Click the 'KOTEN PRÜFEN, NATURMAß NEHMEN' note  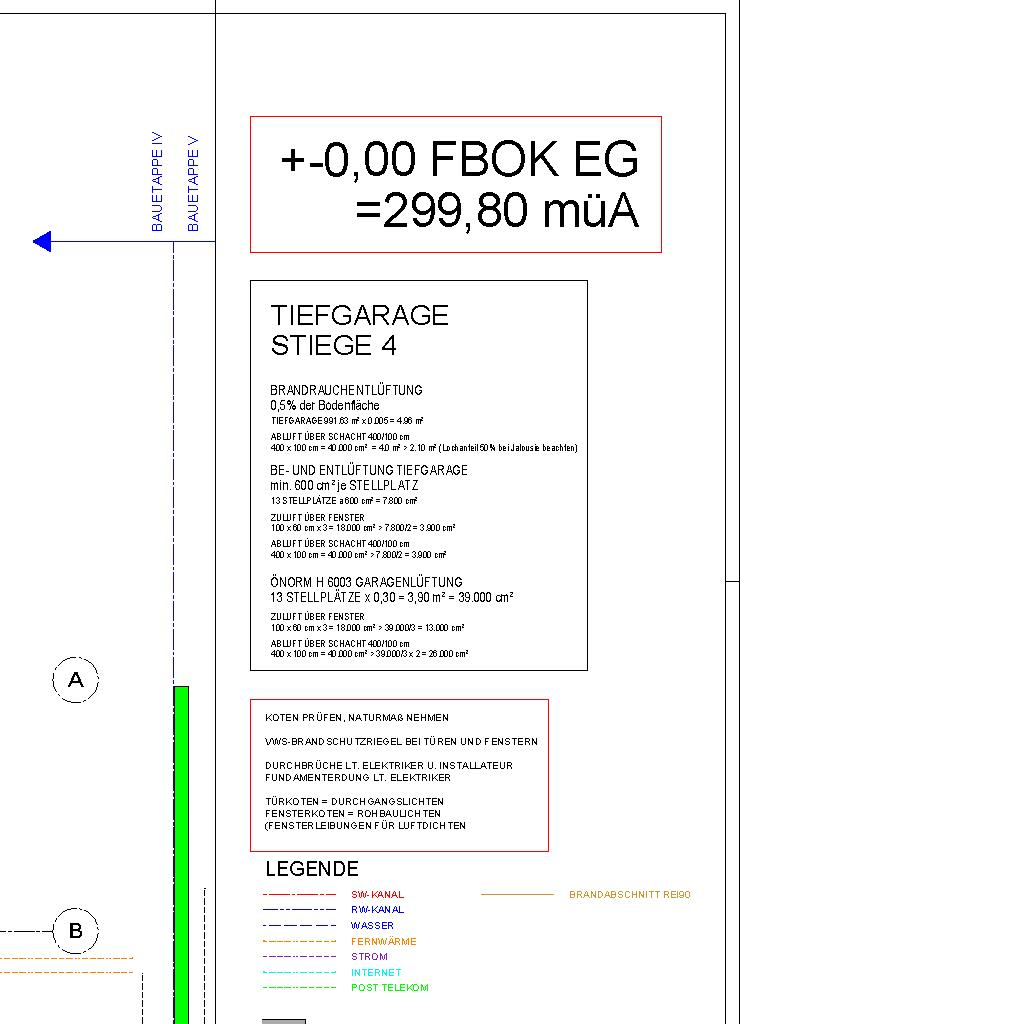pyautogui.click(x=357, y=718)
